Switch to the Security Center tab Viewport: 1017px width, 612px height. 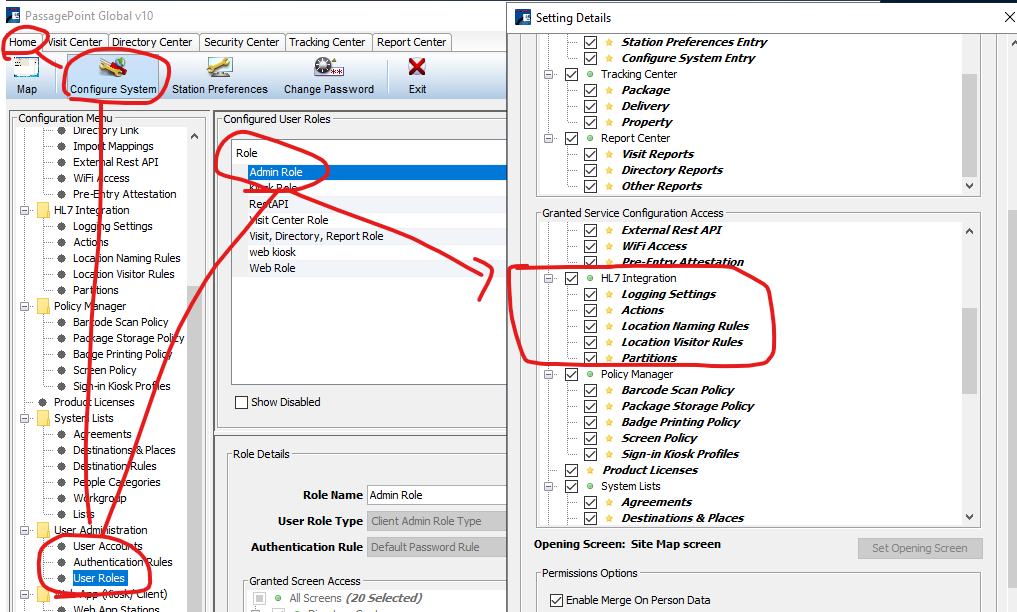tap(241, 42)
